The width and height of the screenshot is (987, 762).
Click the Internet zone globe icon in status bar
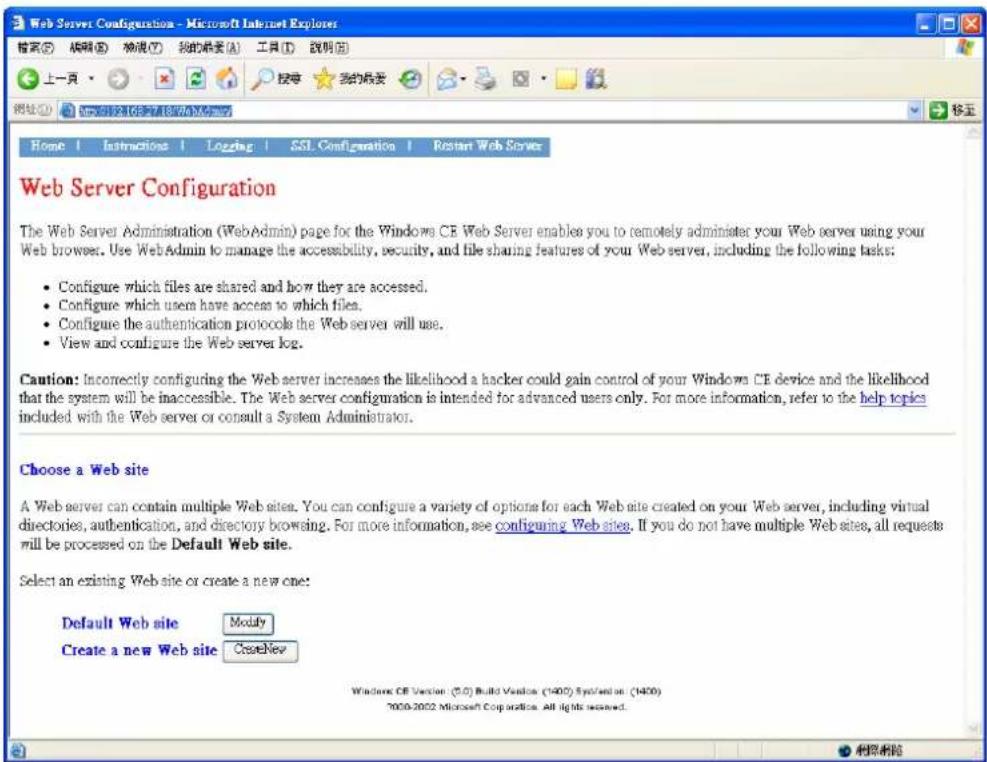point(844,751)
